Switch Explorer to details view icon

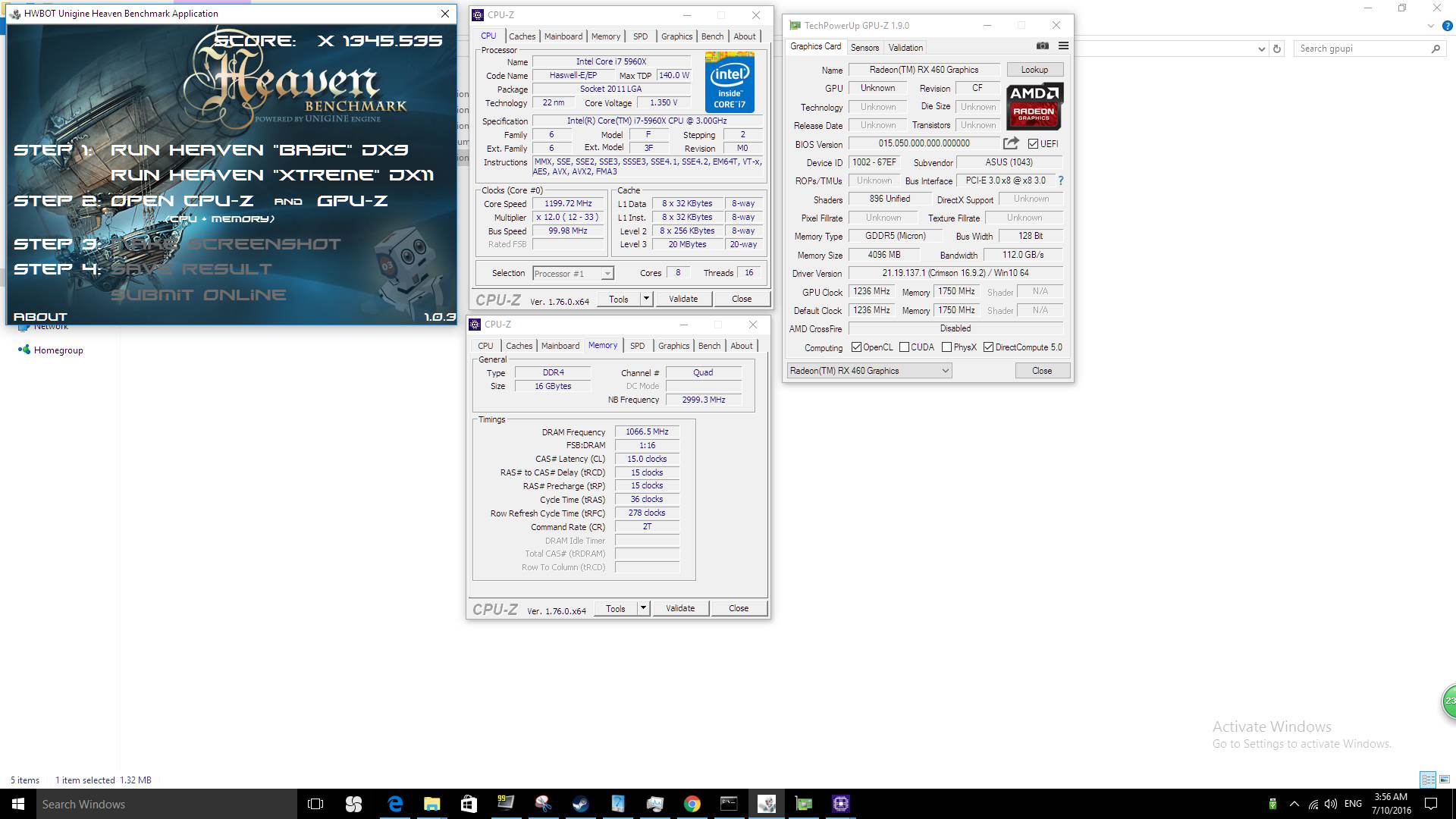[1428, 779]
